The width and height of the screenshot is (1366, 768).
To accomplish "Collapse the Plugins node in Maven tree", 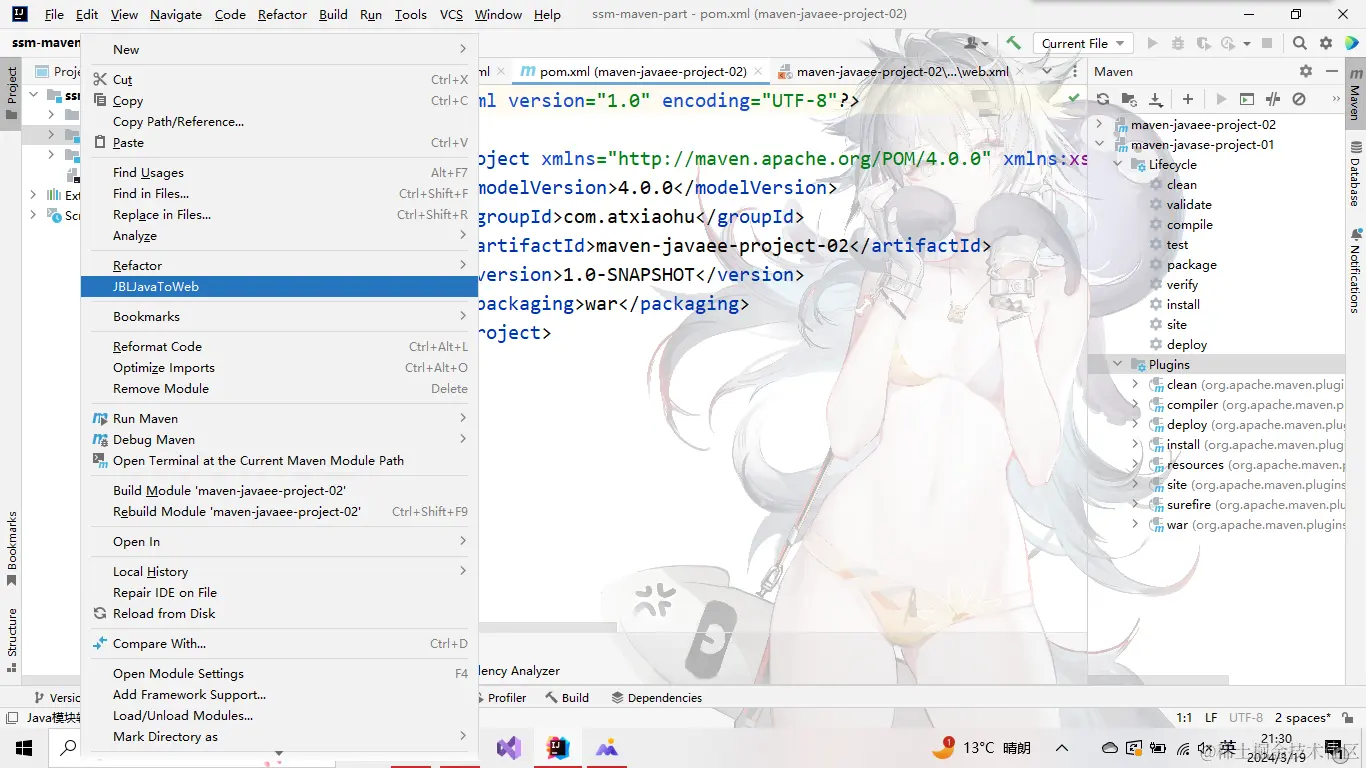I will [1118, 365].
